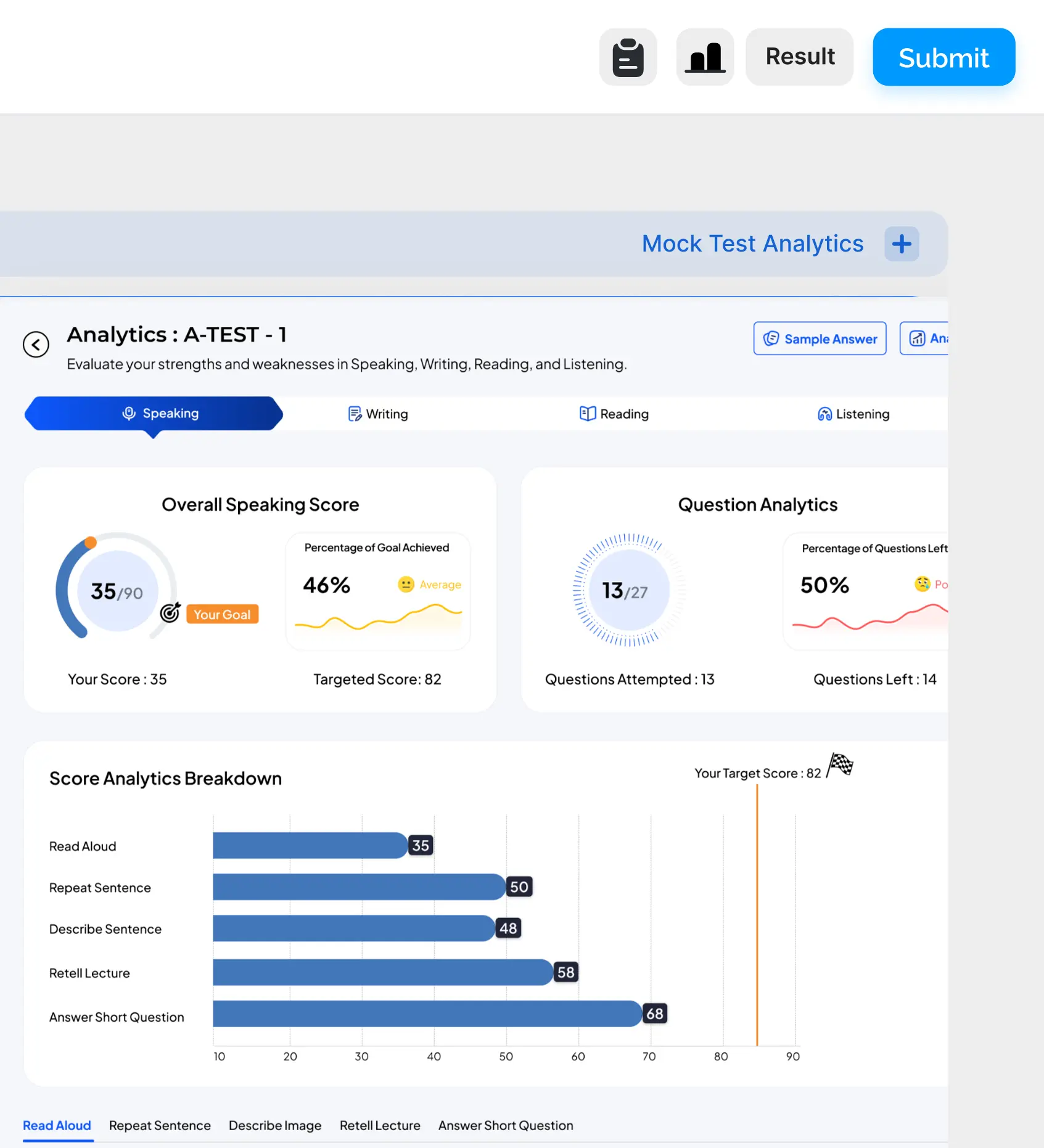This screenshot has height=1148, width=1044.
Task: Click the Answer Short Question bar in chart
Action: (x=427, y=1014)
